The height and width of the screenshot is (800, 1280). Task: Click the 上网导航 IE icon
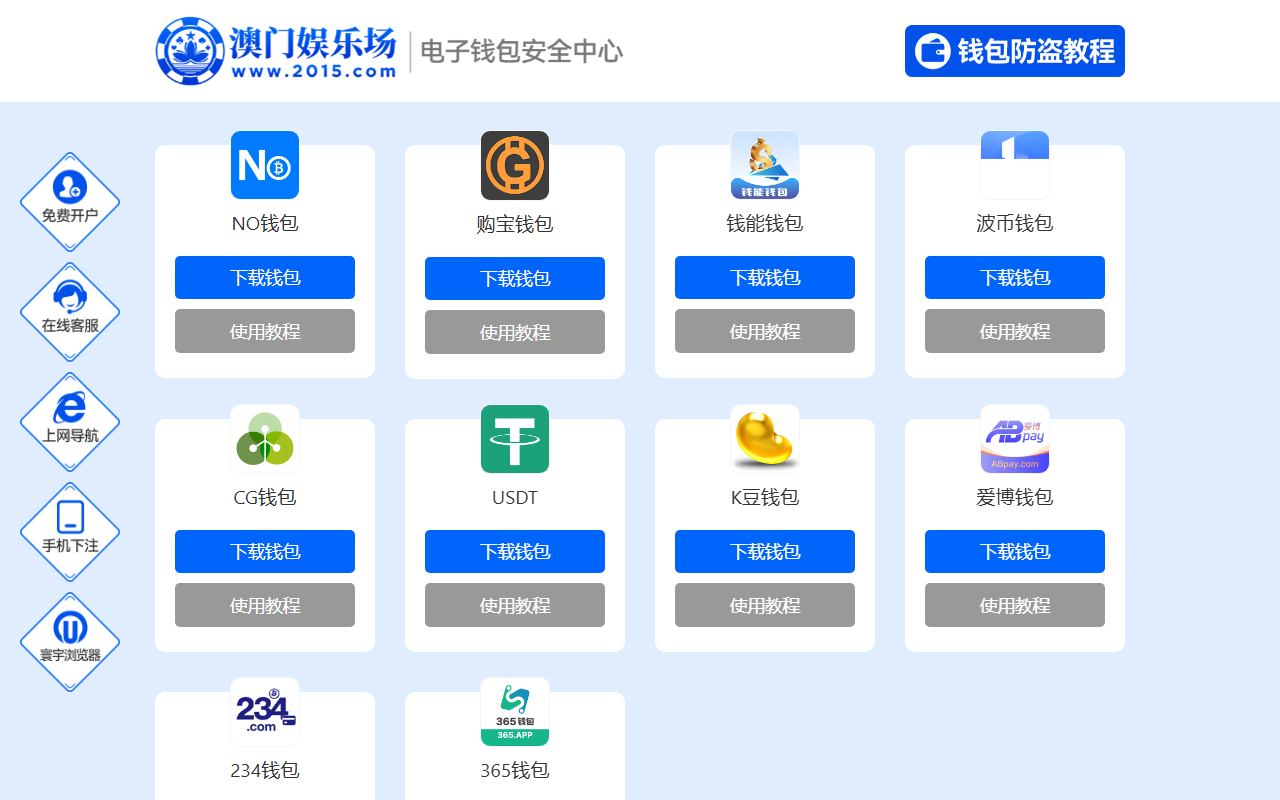click(x=70, y=422)
